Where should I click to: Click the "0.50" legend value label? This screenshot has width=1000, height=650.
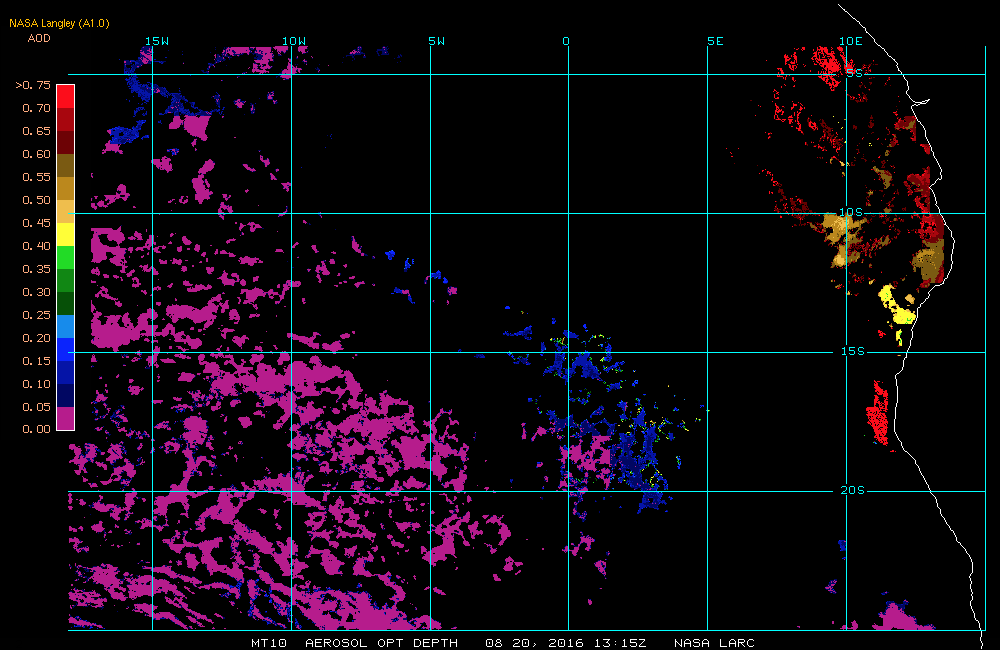pyautogui.click(x=36, y=200)
